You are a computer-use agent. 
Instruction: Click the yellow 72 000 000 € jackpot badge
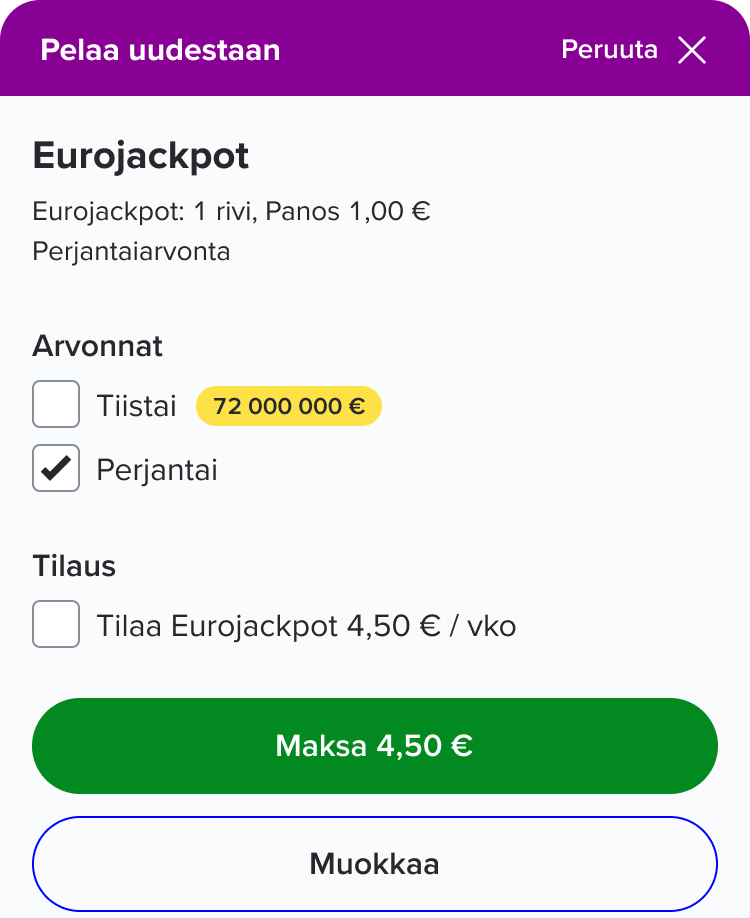[289, 407]
